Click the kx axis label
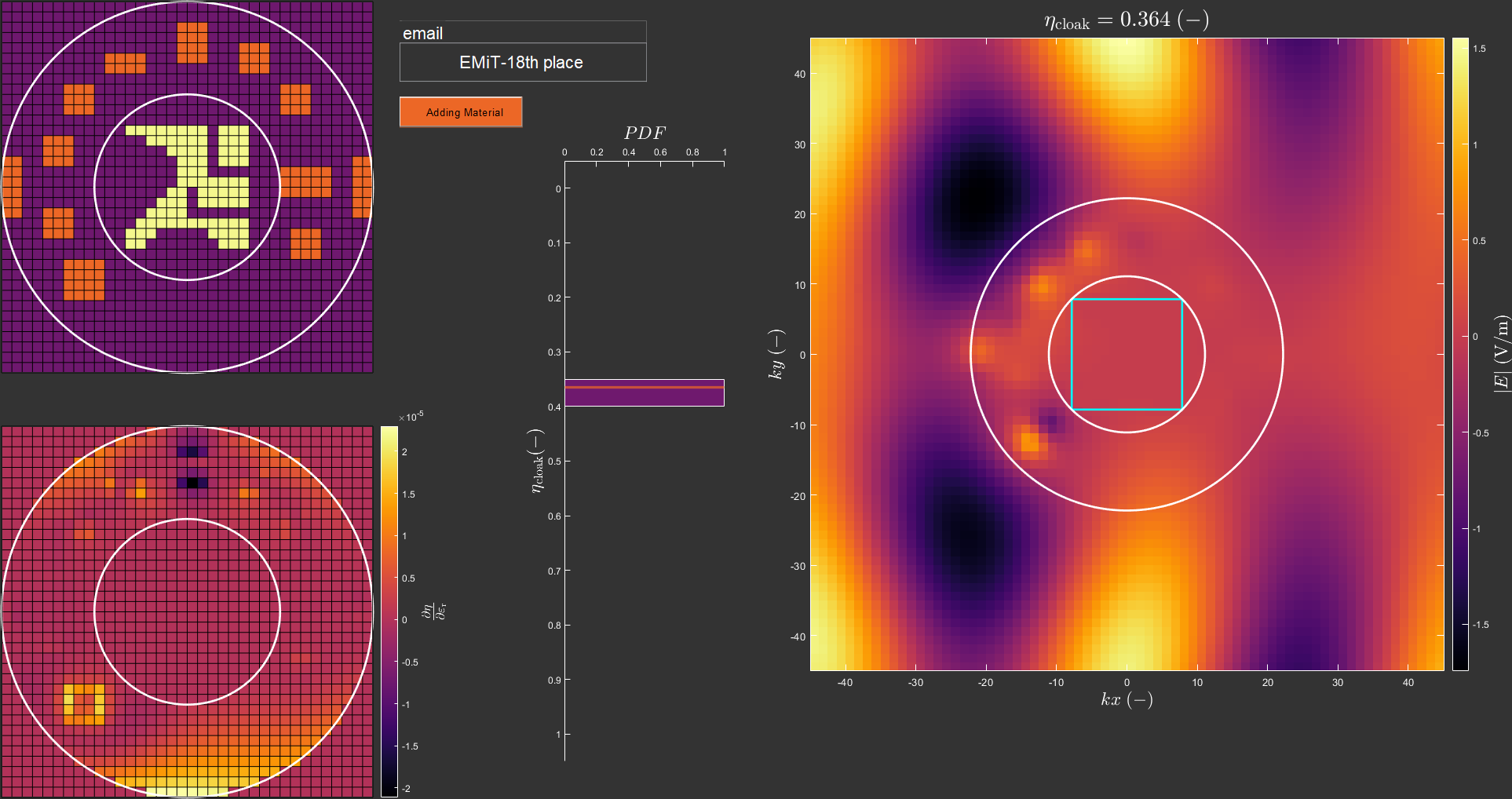Screen dimensions: 1512x799 (x=1127, y=699)
